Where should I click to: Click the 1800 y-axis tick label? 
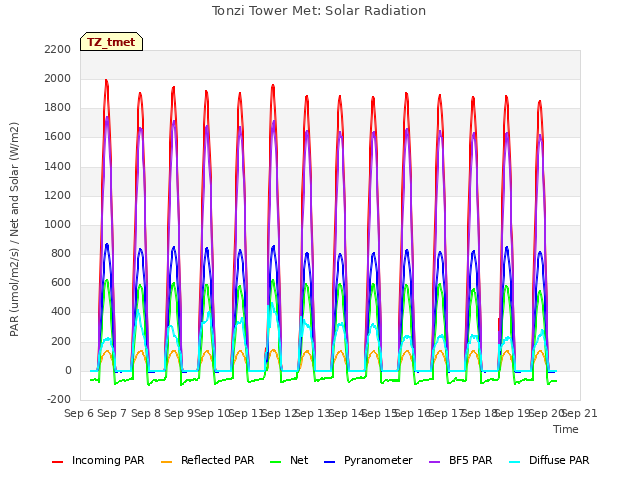pos(58,108)
